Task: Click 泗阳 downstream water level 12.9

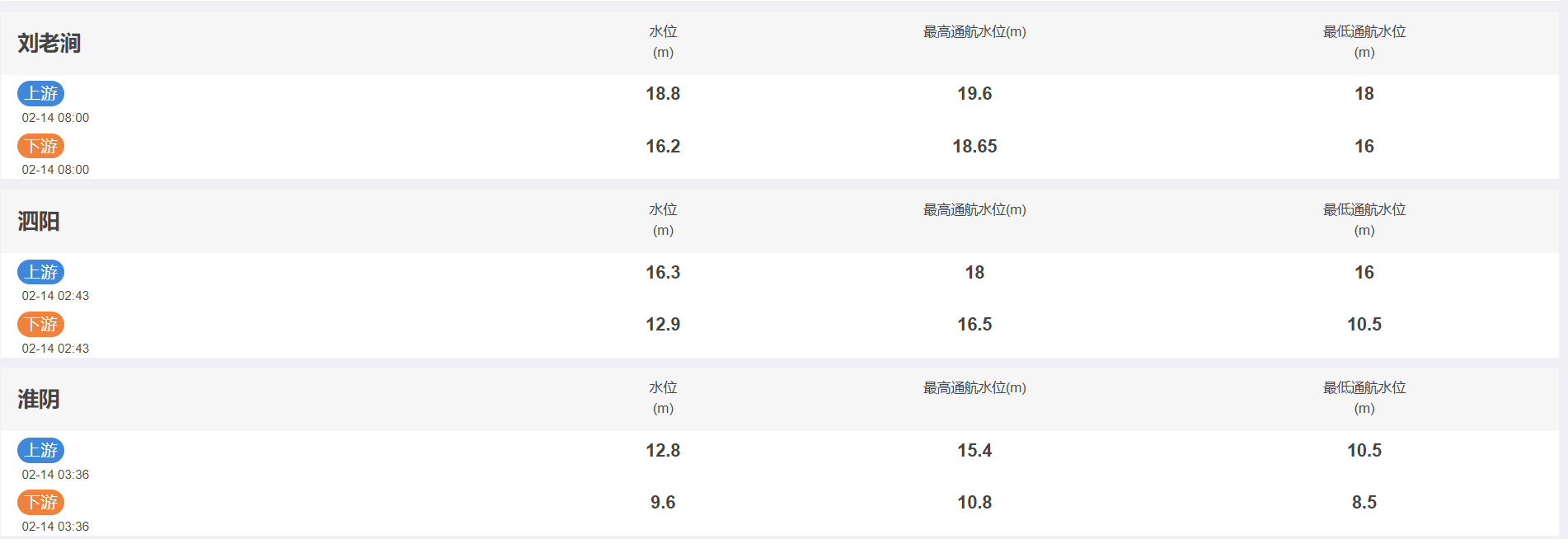Action: pos(663,325)
